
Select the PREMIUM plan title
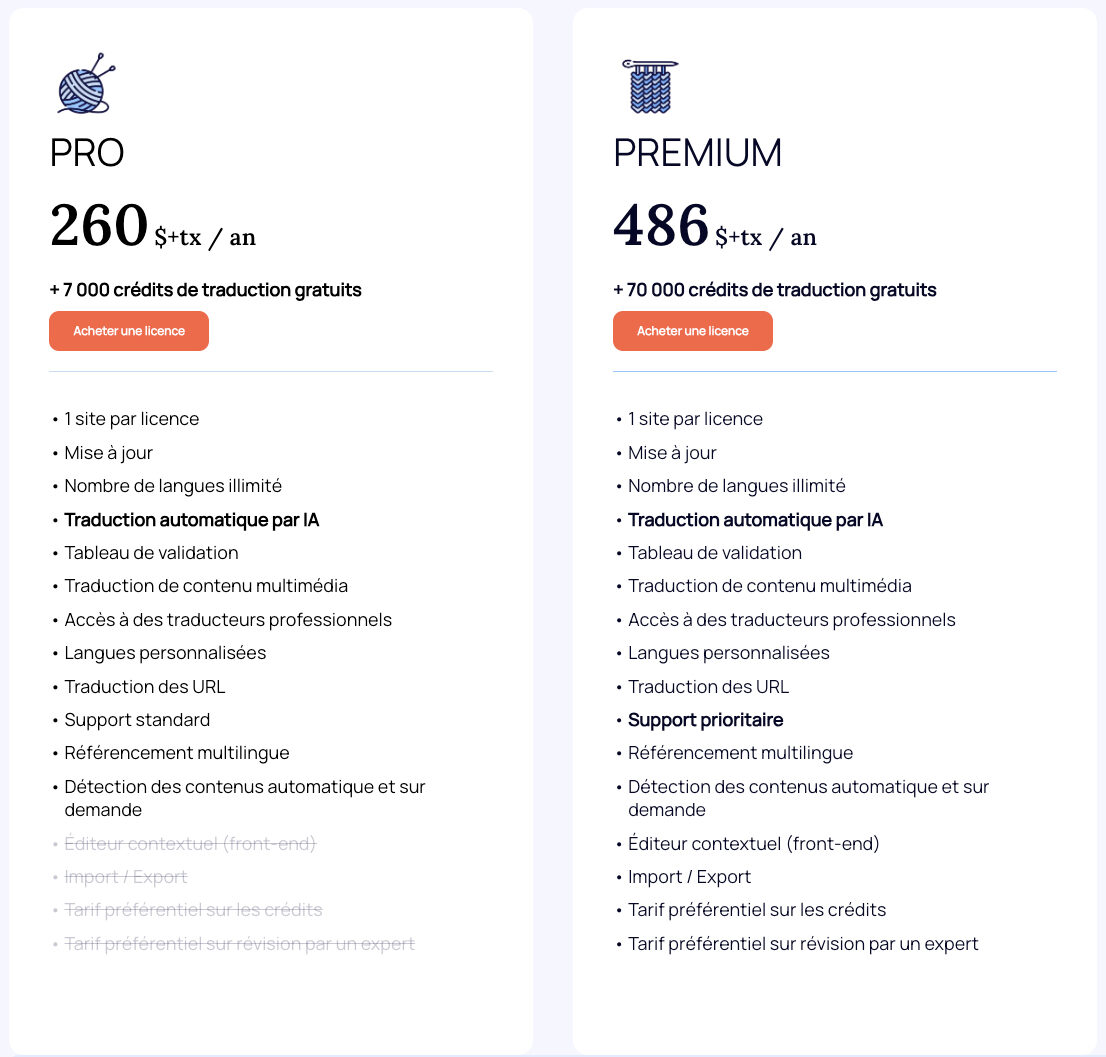tap(699, 154)
